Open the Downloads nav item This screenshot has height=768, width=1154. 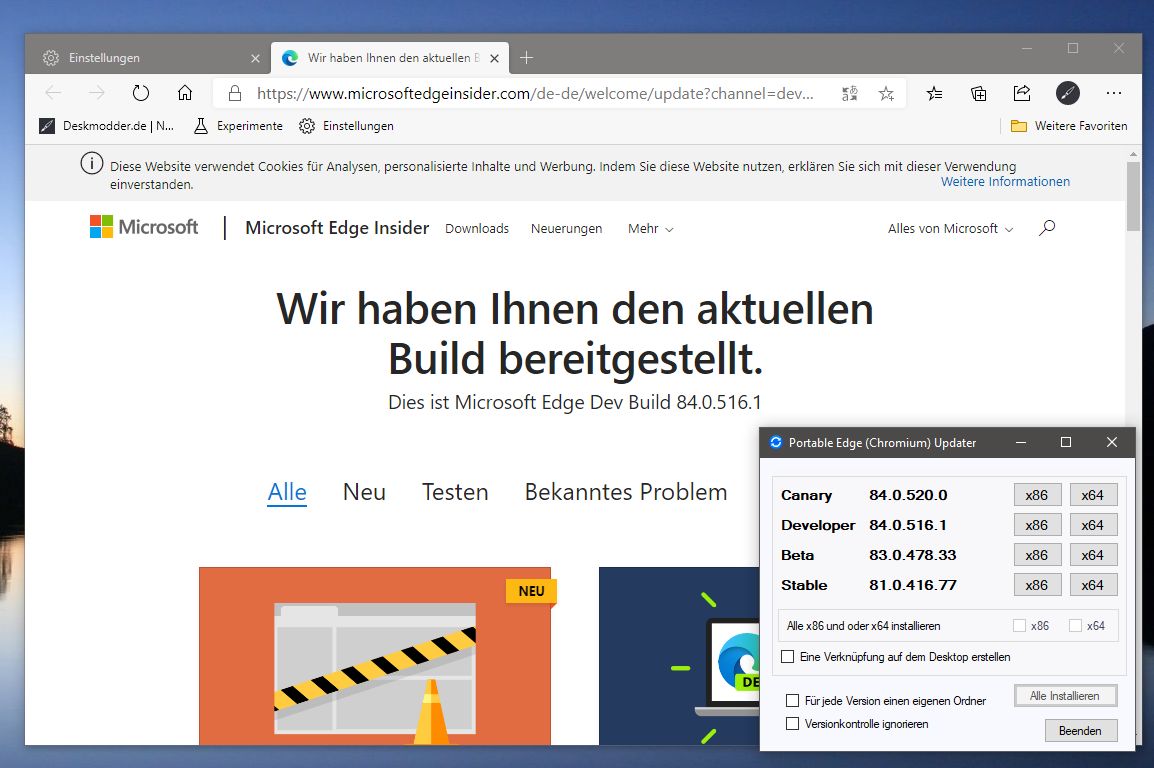(477, 229)
